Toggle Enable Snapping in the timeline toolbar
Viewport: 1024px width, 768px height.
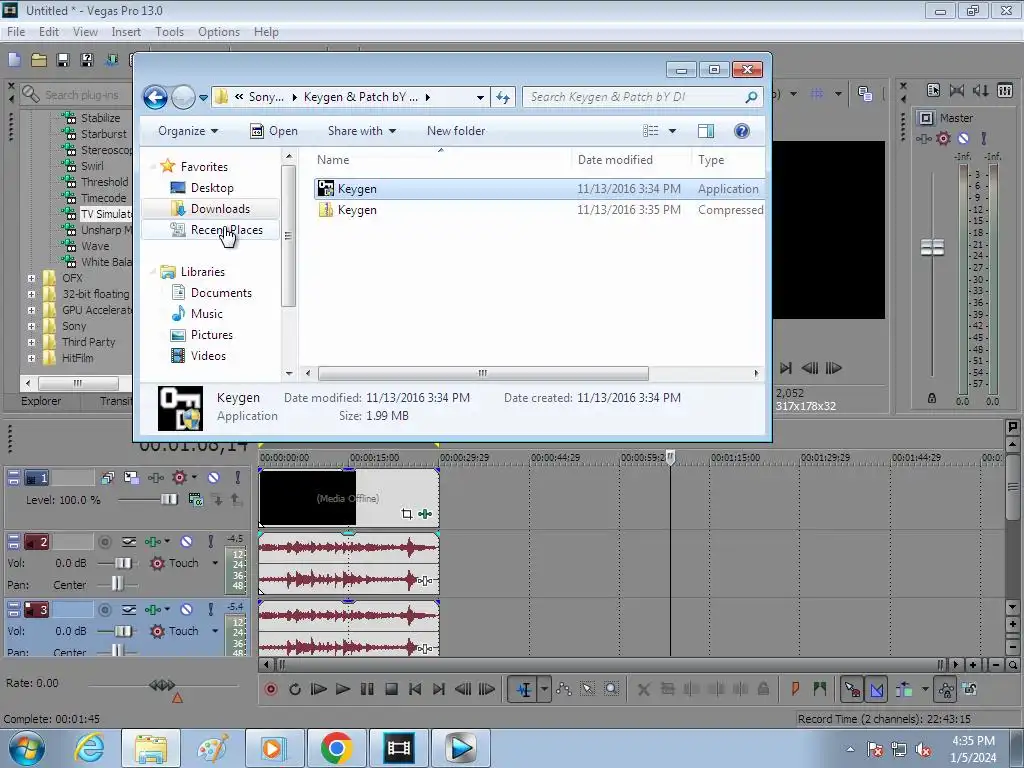pyautogui.click(x=852, y=689)
